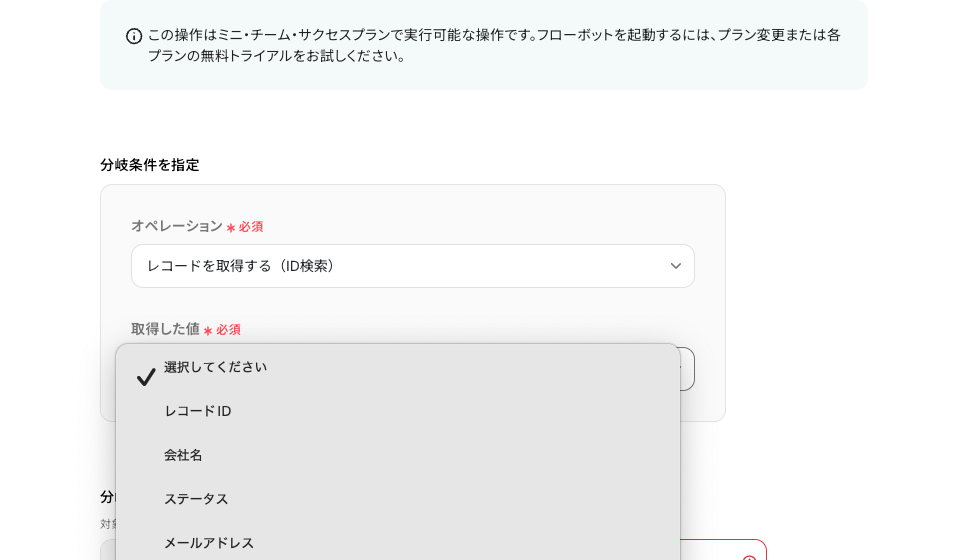Click the checkmark beside 選択してください

146,377
